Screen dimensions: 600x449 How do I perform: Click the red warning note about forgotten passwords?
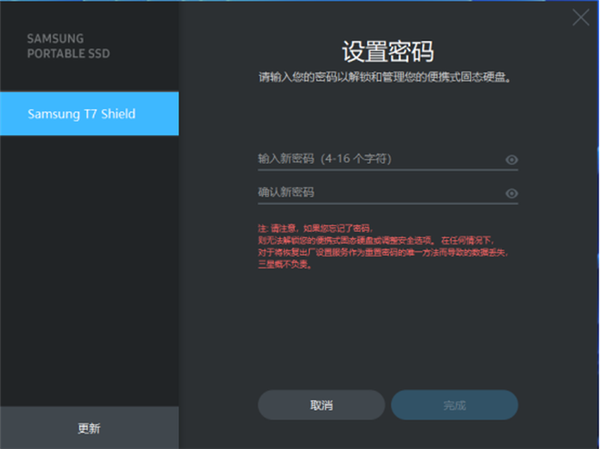point(383,247)
